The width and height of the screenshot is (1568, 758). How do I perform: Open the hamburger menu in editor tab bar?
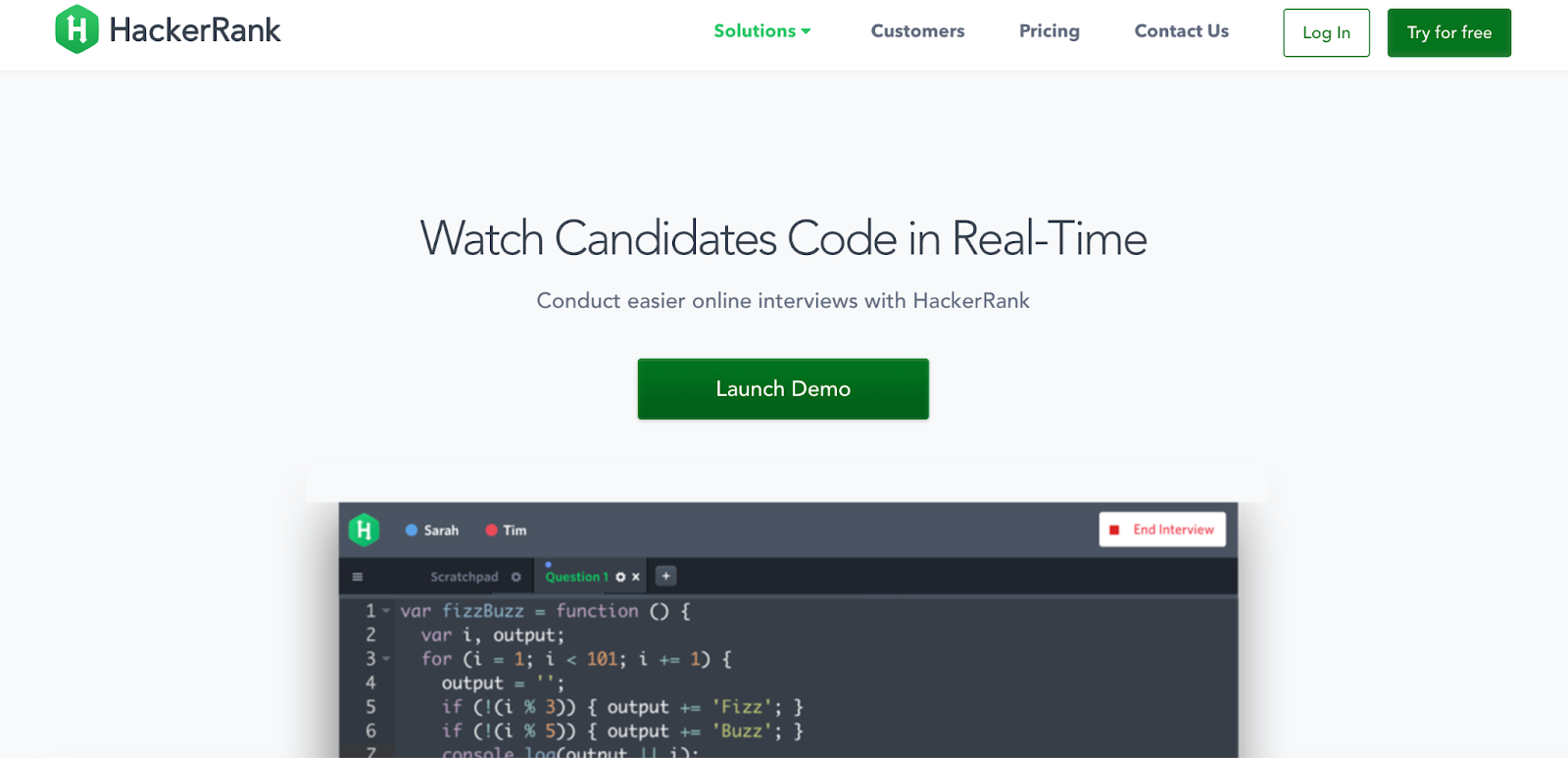(x=358, y=577)
